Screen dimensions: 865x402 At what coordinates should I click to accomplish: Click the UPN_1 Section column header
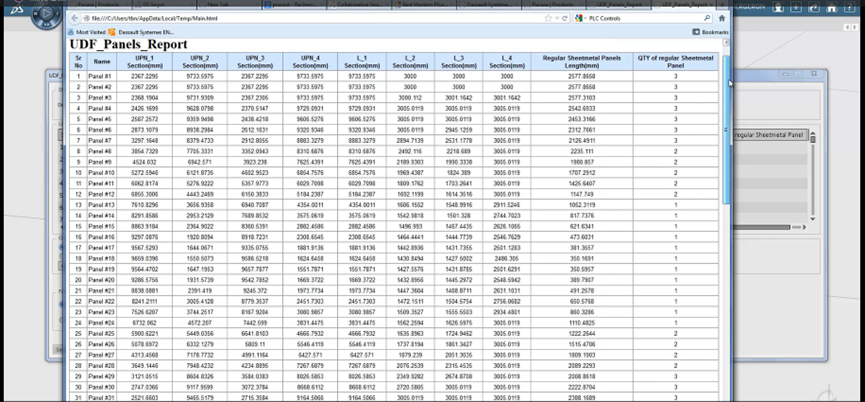click(143, 61)
